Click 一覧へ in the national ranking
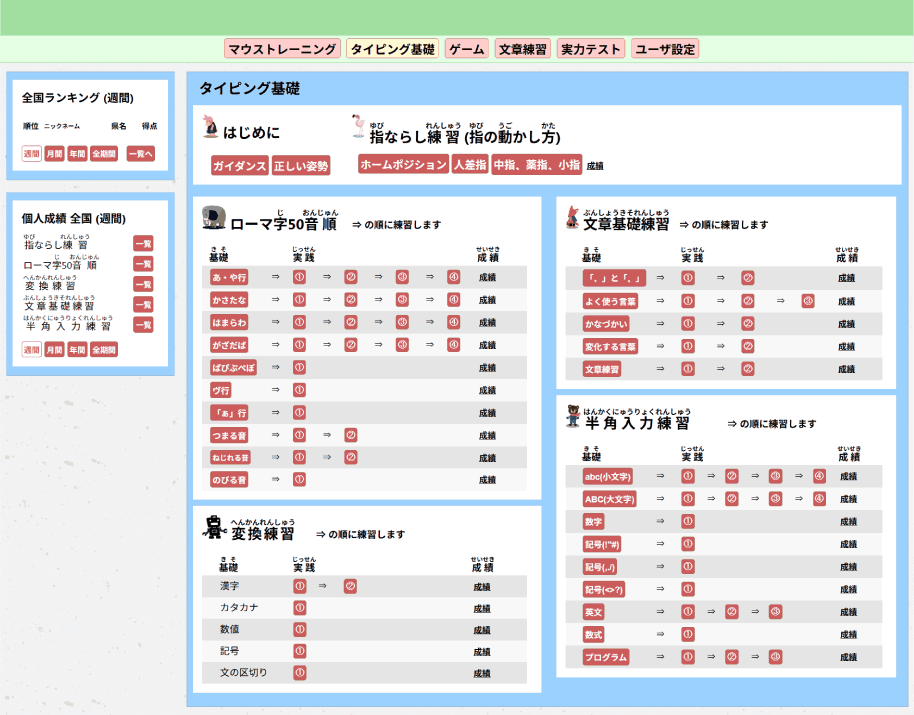Viewport: 914px width, 715px height. [141, 154]
